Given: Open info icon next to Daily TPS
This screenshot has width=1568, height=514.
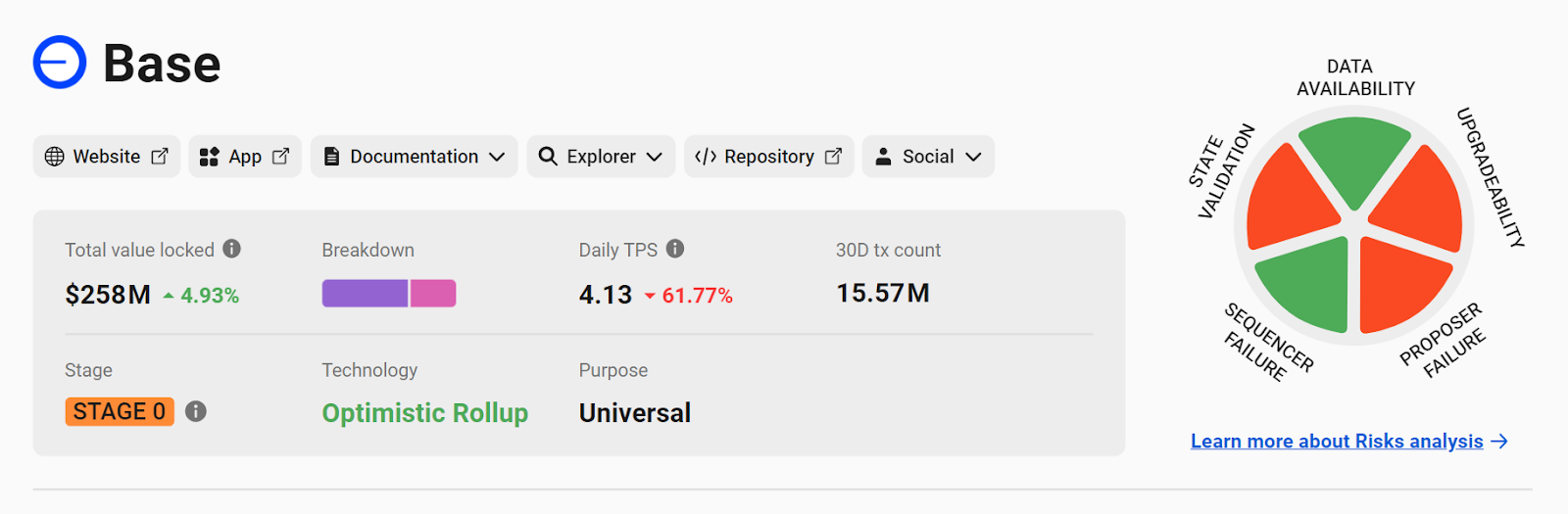Looking at the screenshot, I should pos(675,249).
